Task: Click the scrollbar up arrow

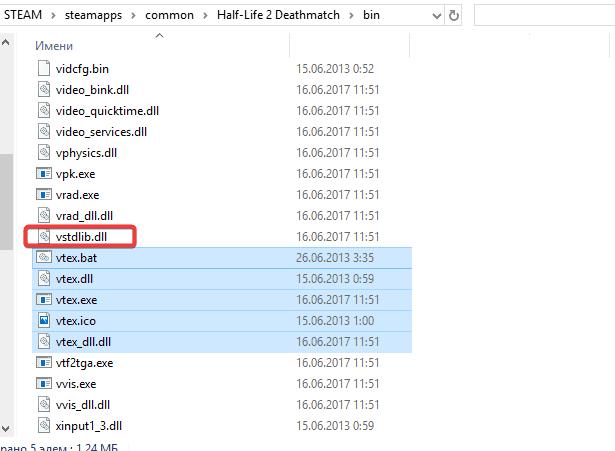Action: click(x=6, y=42)
